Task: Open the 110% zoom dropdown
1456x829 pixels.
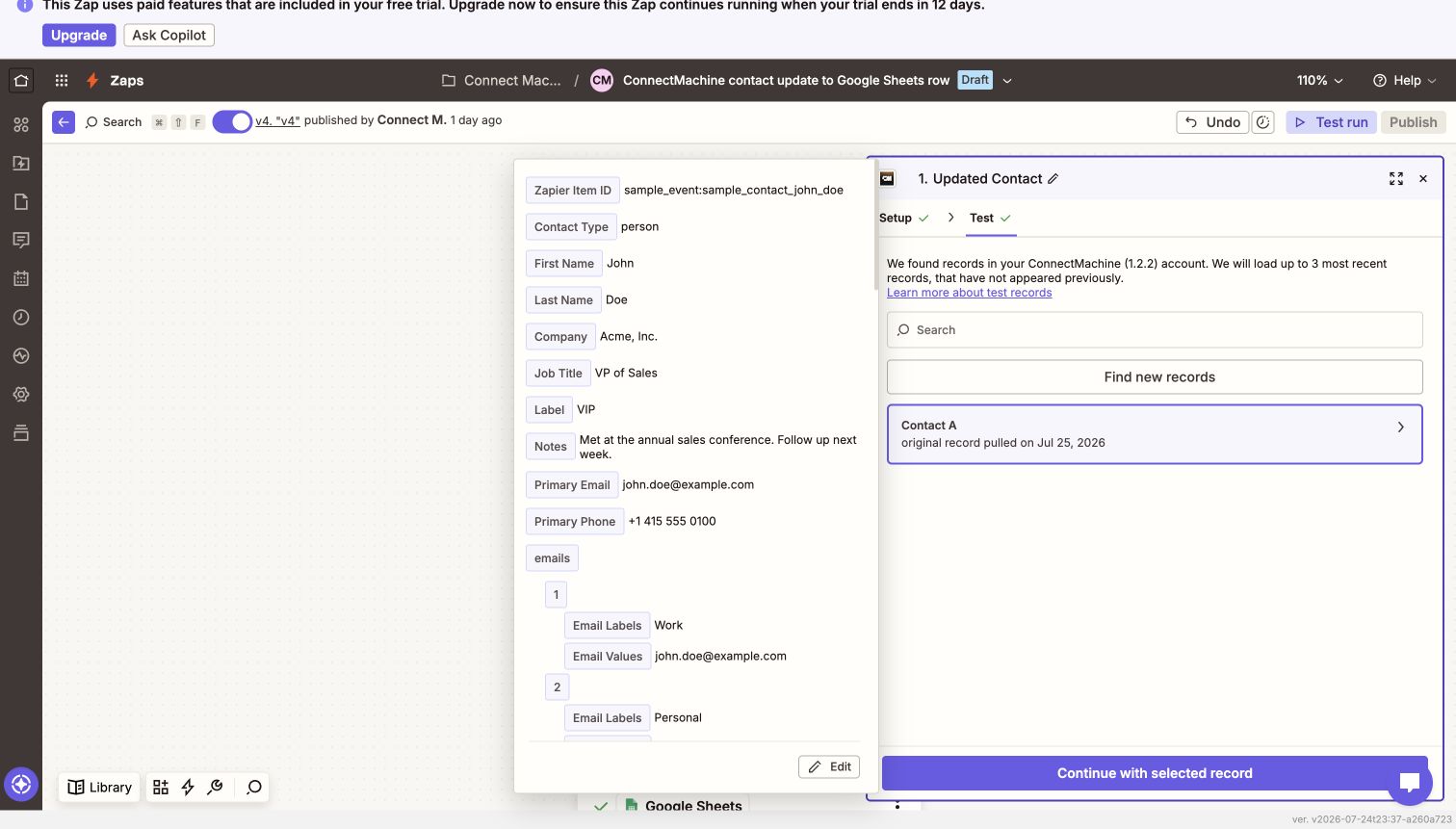Action: [1319, 81]
